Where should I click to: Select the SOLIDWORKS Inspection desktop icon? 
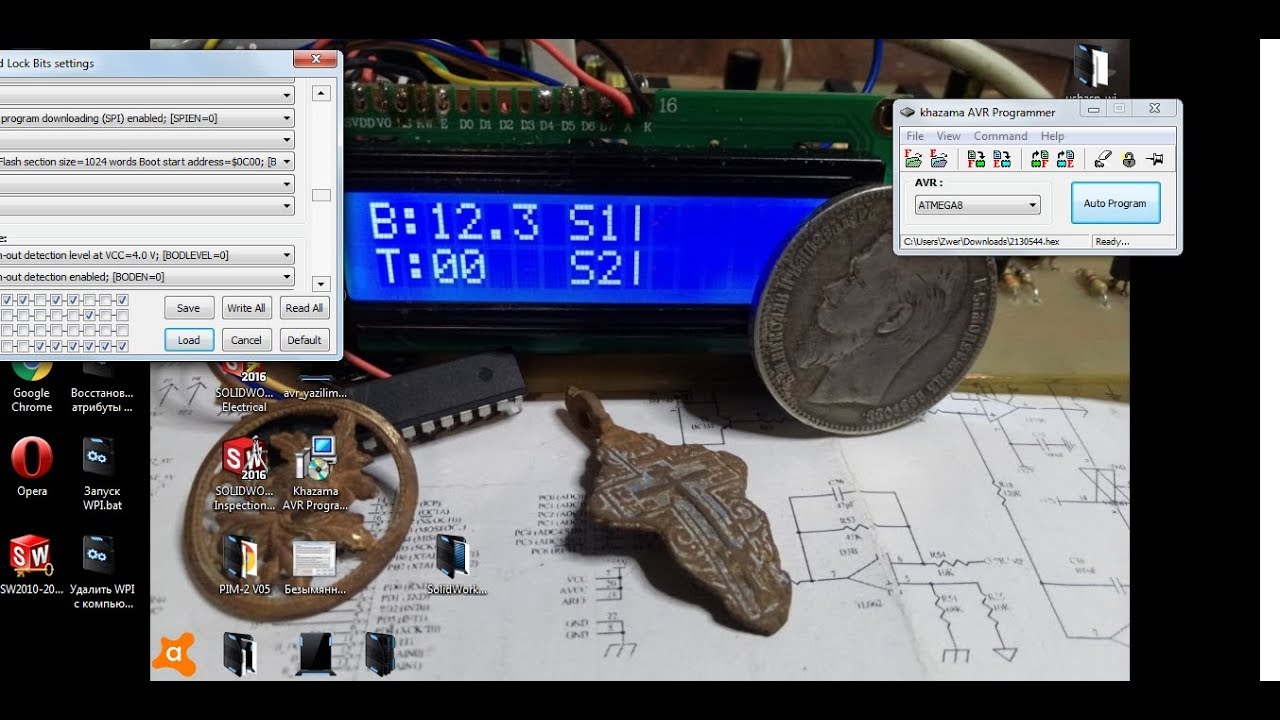coord(244,474)
